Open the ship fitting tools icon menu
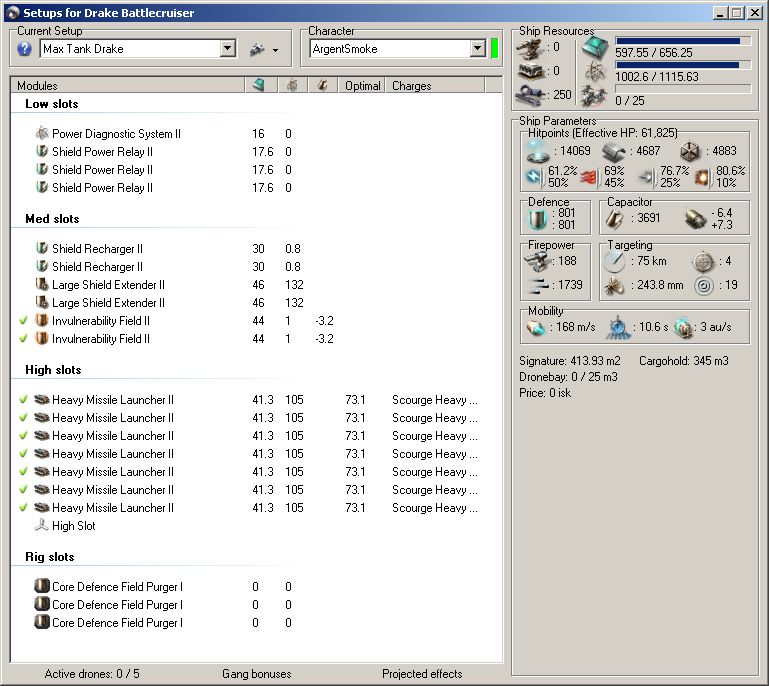The height and width of the screenshot is (686, 769). (x=264, y=49)
